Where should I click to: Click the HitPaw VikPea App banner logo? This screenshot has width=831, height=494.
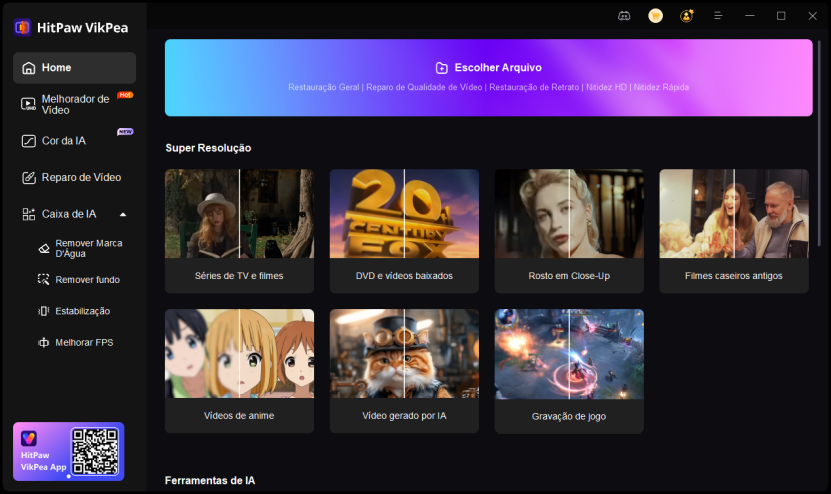[x=29, y=438]
